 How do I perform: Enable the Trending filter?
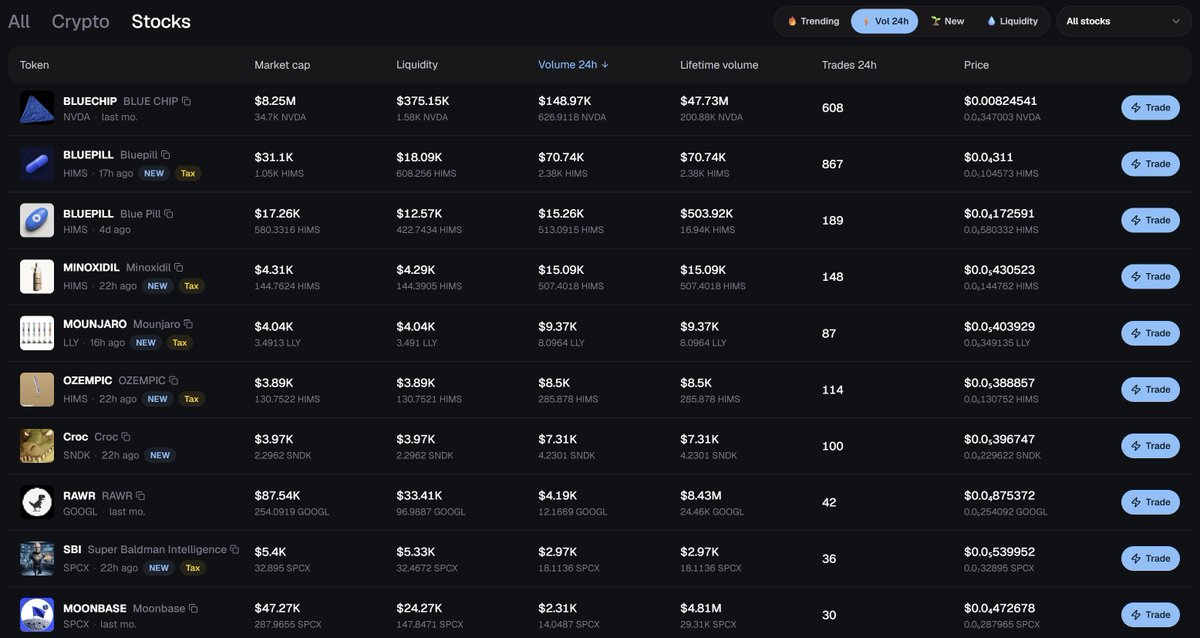click(813, 21)
